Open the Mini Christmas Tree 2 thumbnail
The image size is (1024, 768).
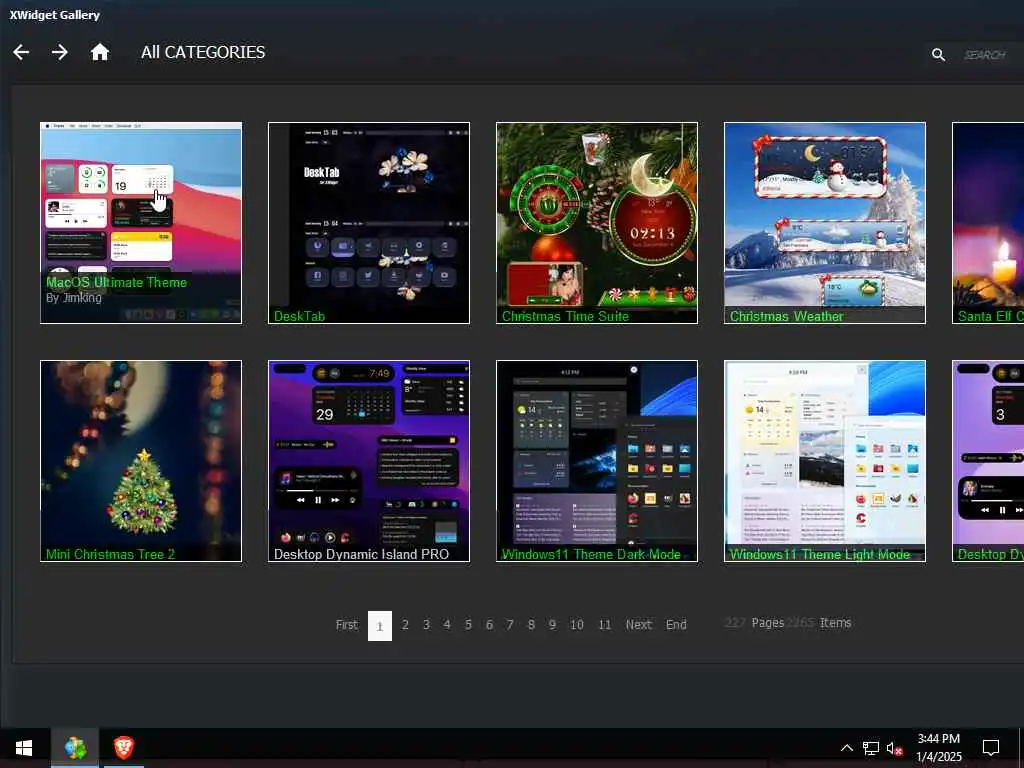click(x=141, y=461)
